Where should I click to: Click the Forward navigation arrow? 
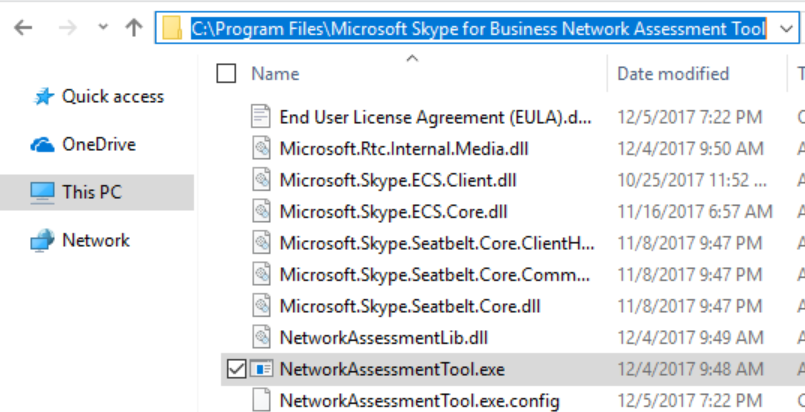pyautogui.click(x=67, y=28)
